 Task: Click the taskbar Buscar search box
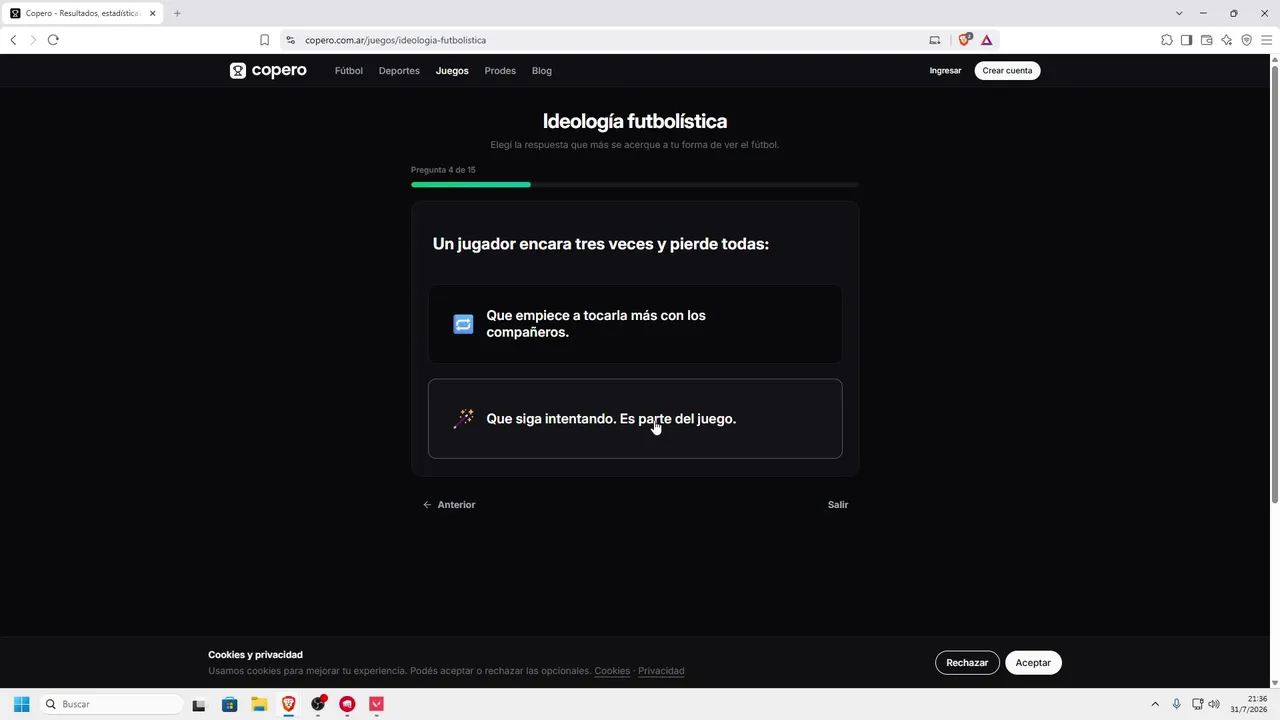click(112, 704)
